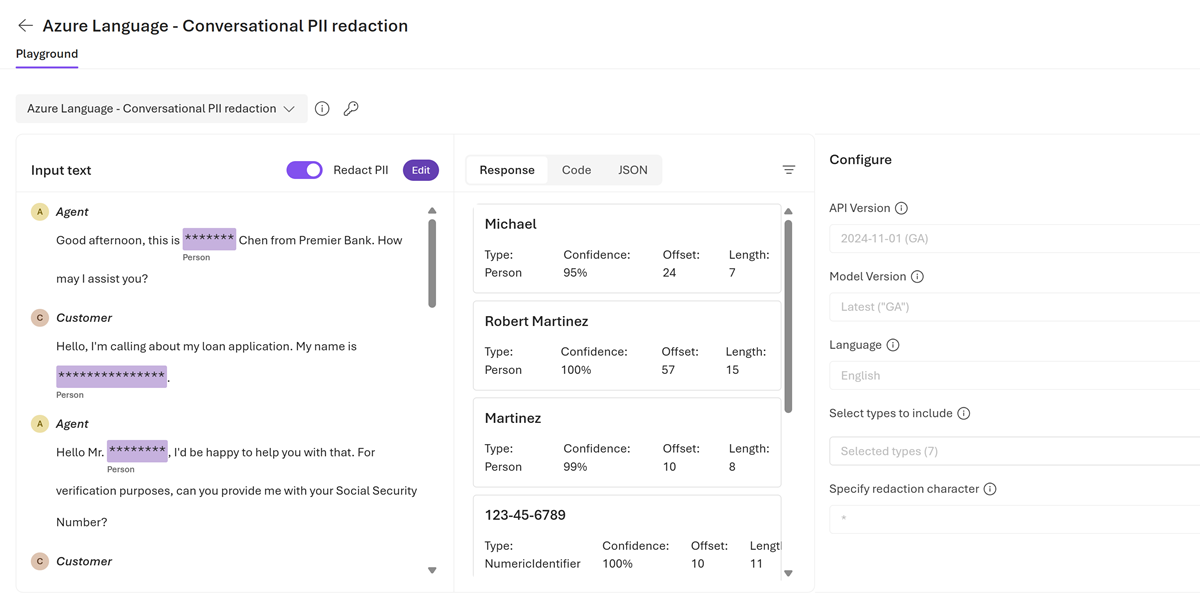Image resolution: width=1200 pixels, height=595 pixels.
Task: Toggle the Redact PII switch
Action: click(304, 170)
